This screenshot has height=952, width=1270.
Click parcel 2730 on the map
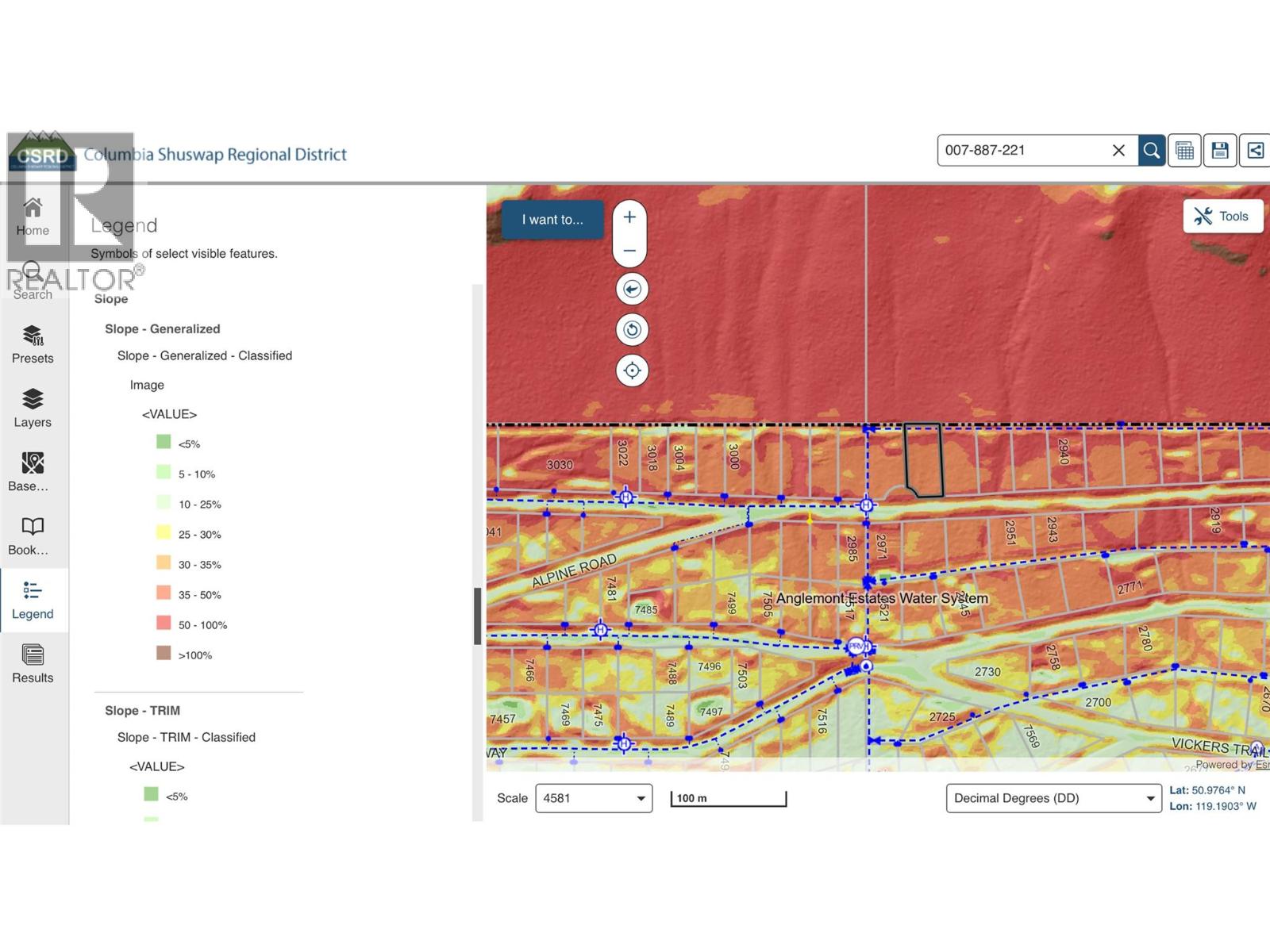pyautogui.click(x=987, y=671)
